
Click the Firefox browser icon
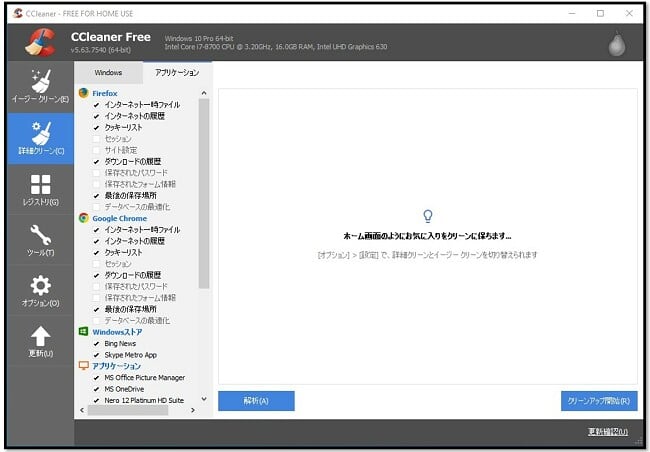coord(84,93)
